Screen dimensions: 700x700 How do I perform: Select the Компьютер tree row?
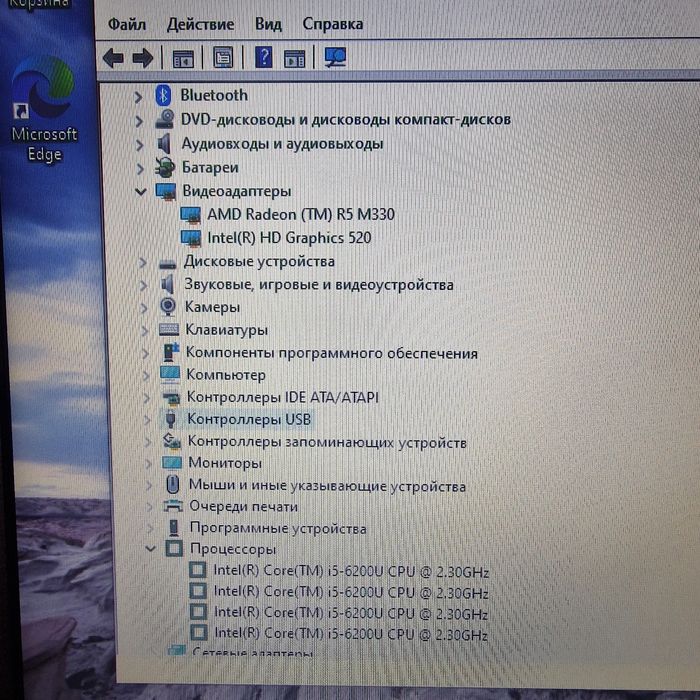click(226, 375)
